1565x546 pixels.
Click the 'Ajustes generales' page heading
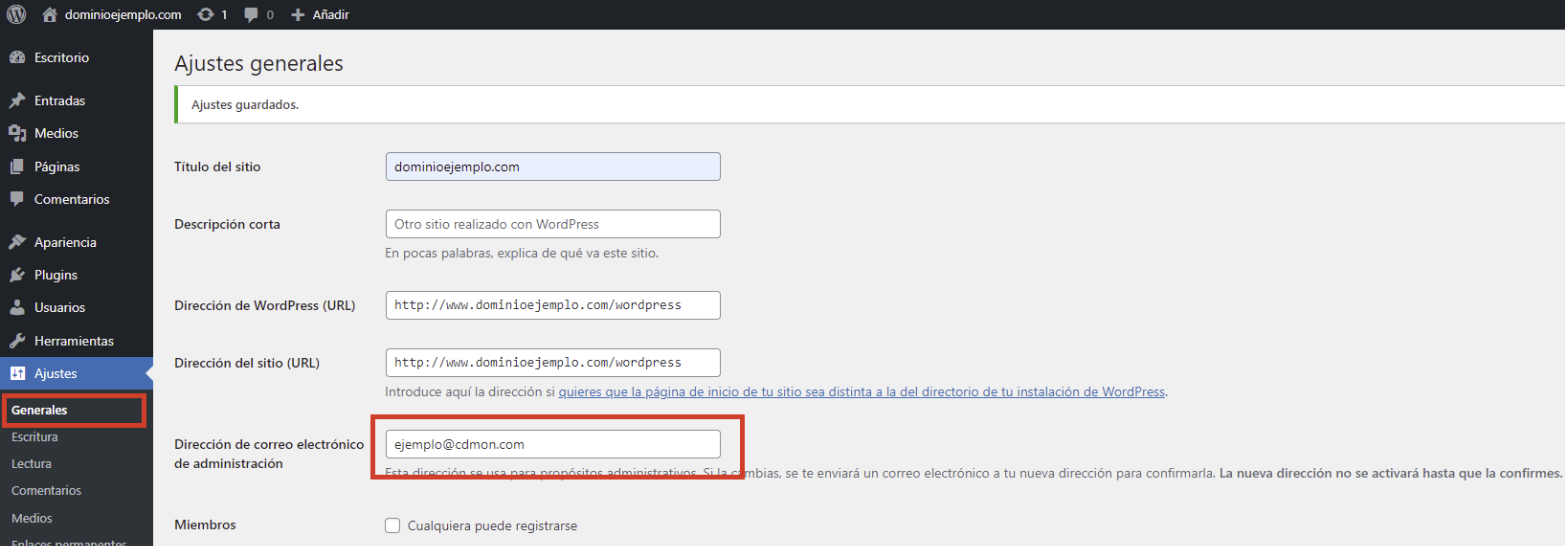pos(259,63)
